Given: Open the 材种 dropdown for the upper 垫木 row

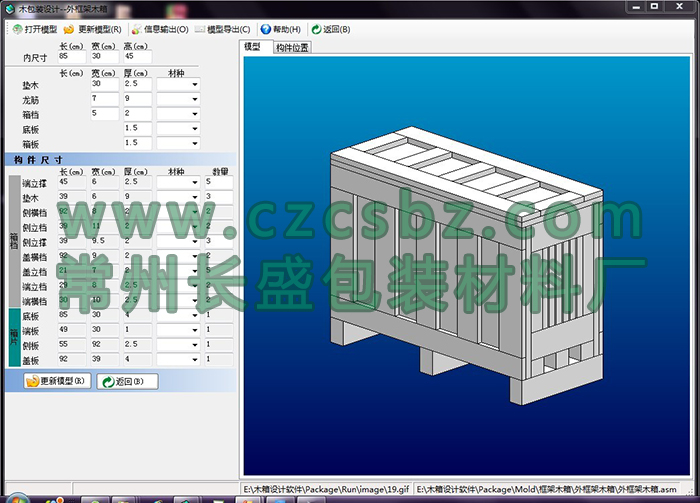Looking at the screenshot, I should 195,84.
